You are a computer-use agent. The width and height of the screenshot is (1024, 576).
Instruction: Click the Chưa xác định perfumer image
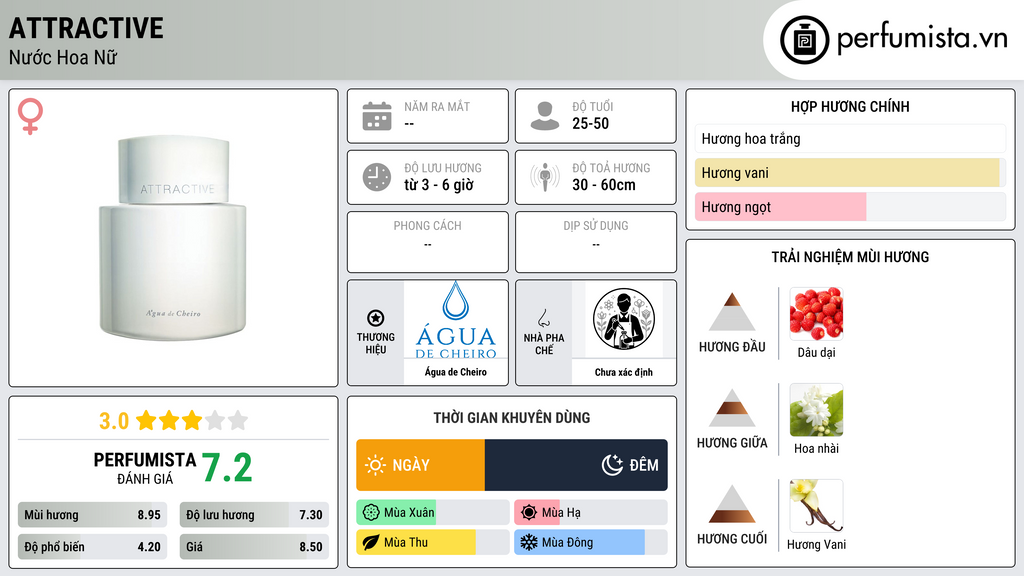tap(624, 319)
